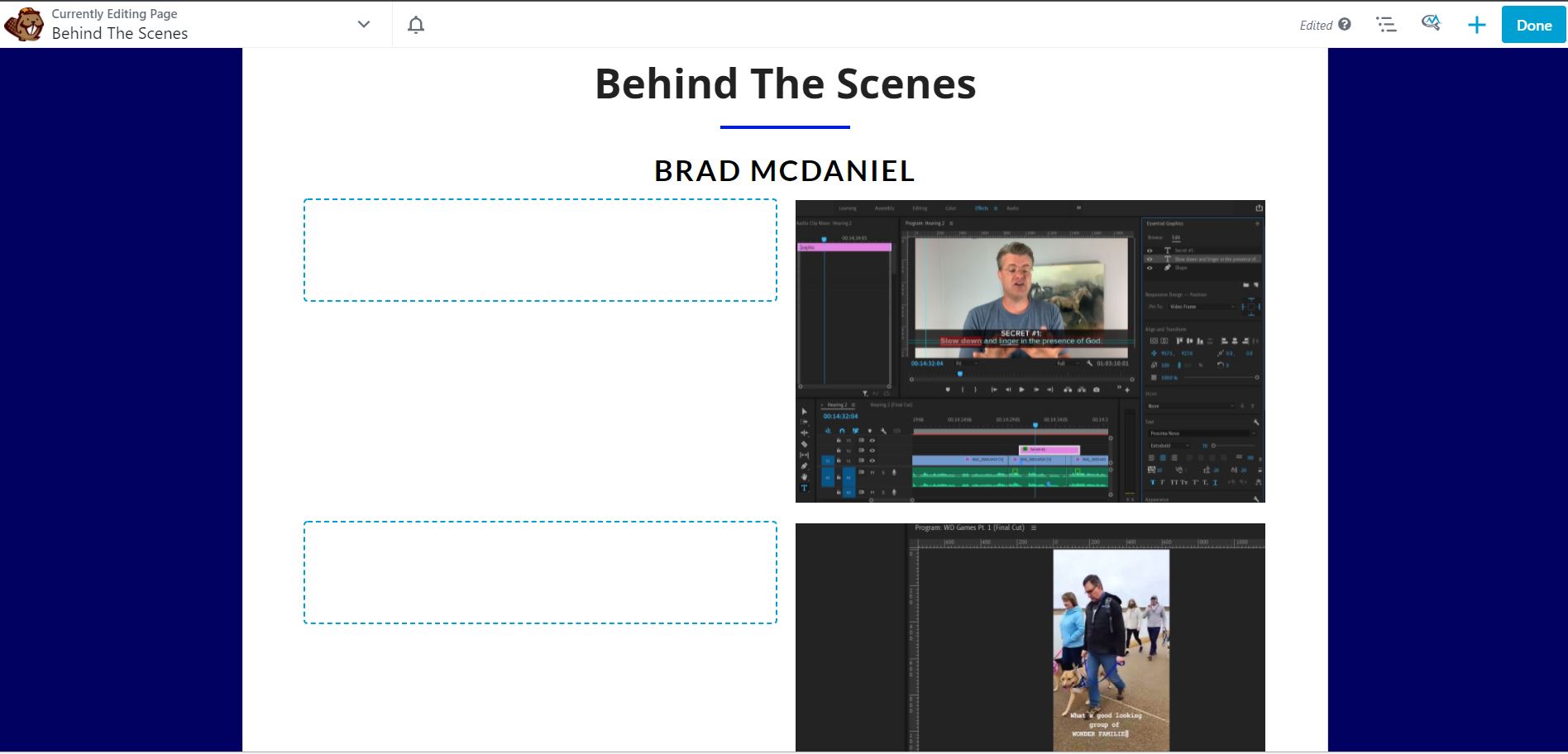Select the dog-walking WD Games screenshot image
1568x754 pixels.
point(1030,637)
